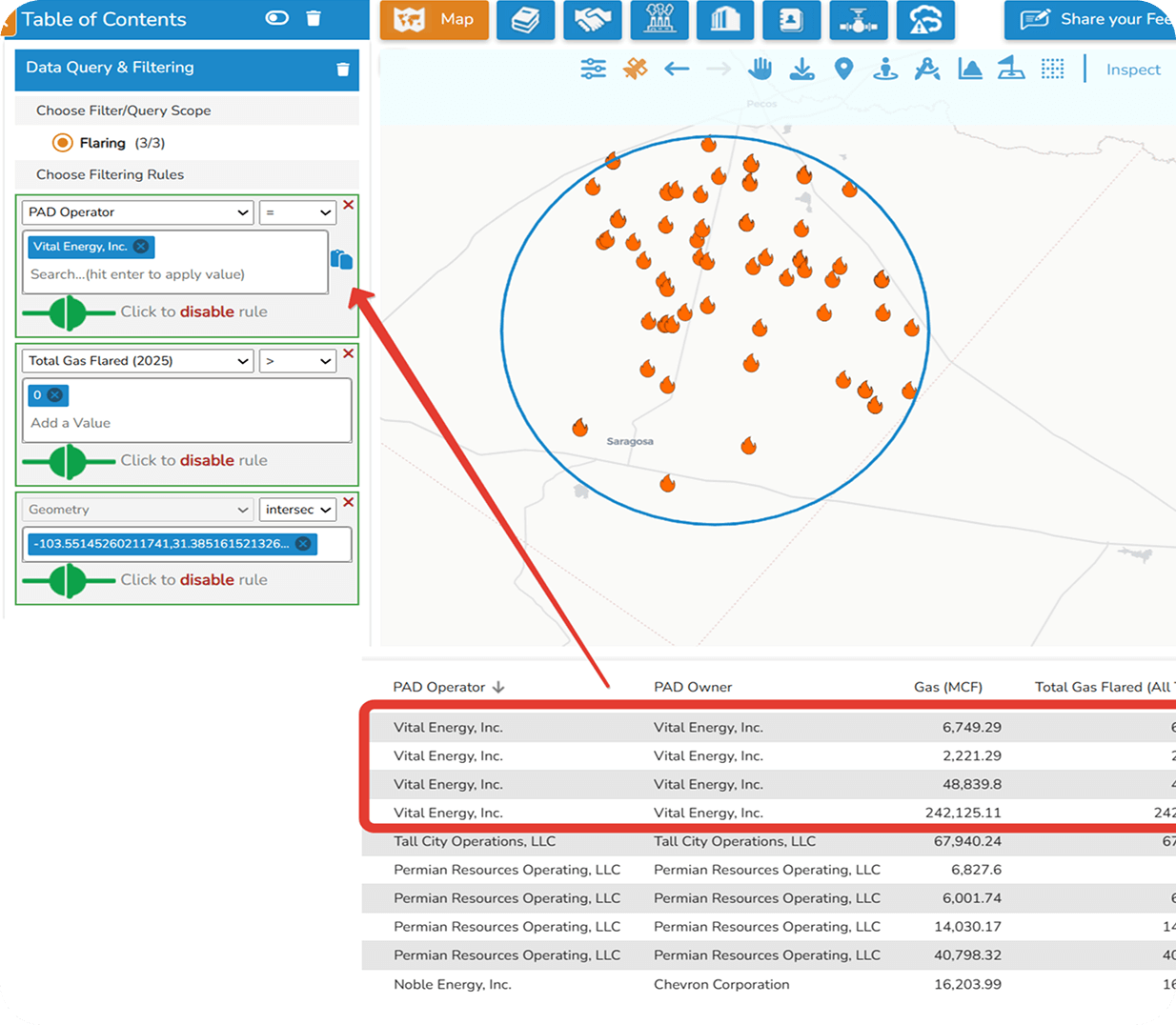Disable the Geometry rule toggle
The height and width of the screenshot is (1025, 1176).
pyautogui.click(x=69, y=579)
